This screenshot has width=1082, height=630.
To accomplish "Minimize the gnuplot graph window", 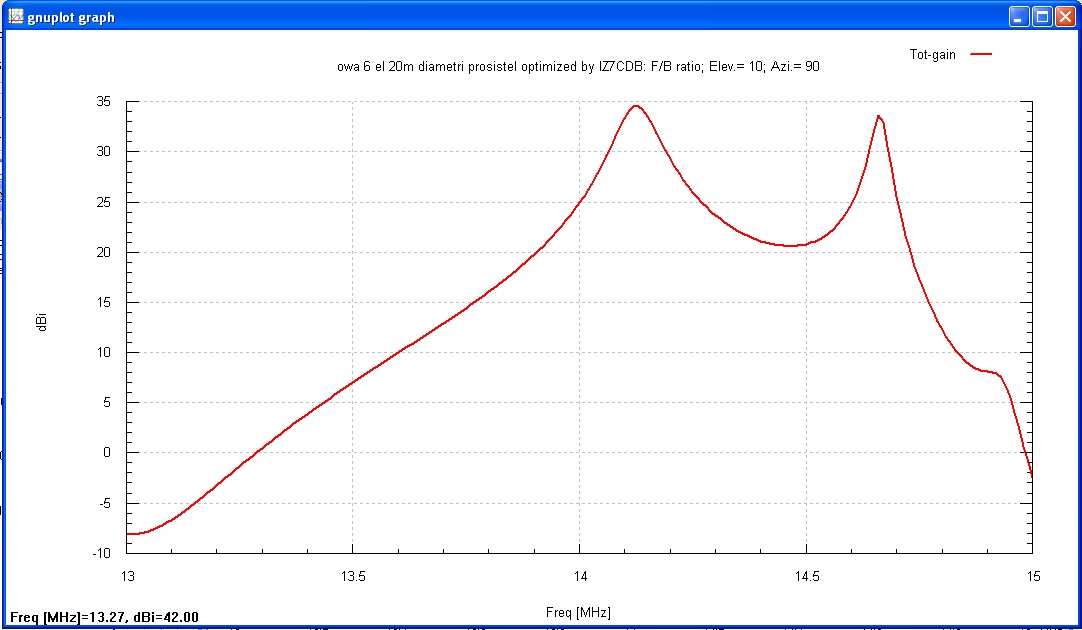I will (1019, 17).
